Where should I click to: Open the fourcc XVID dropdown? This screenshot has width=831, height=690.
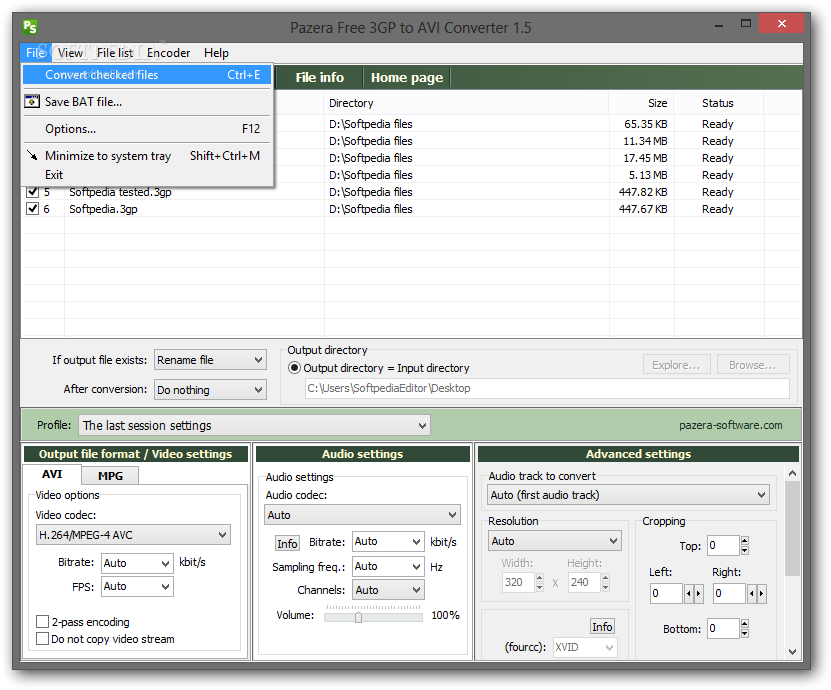tap(585, 647)
